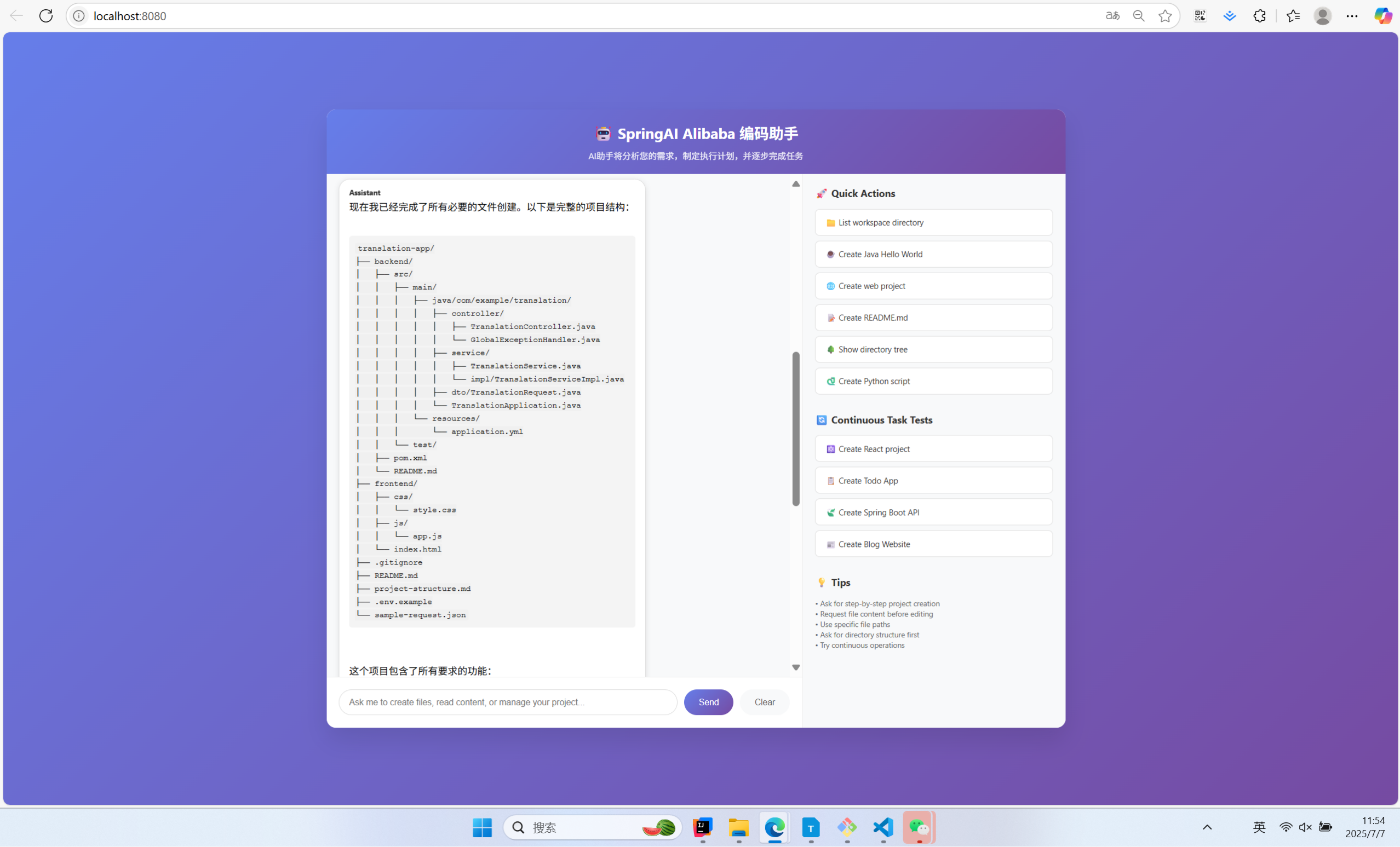Launch VS Code from the taskbar
1400x847 pixels.
882,828
